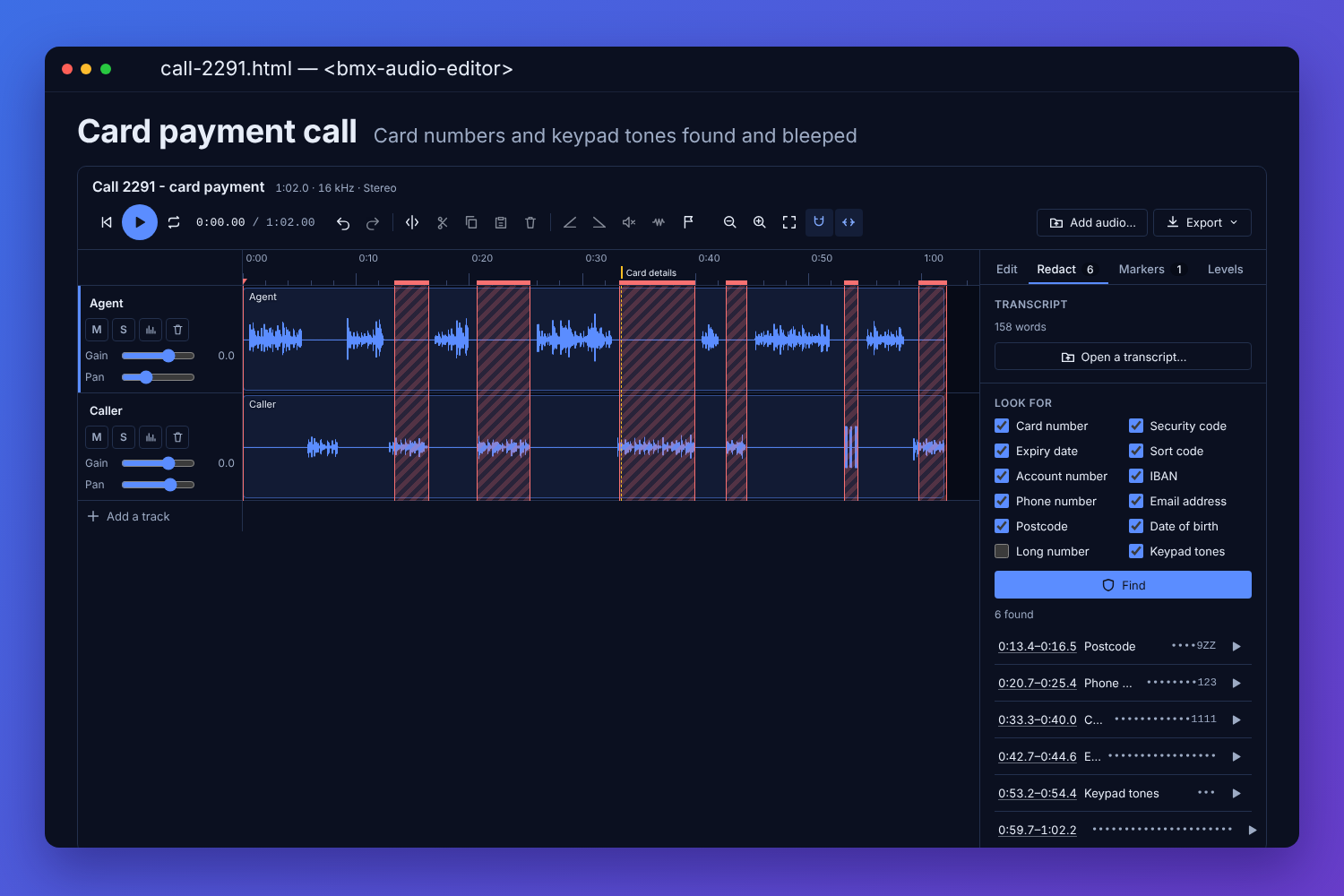This screenshot has height=896, width=1344.
Task: Apply a fade in
Action: 570,222
